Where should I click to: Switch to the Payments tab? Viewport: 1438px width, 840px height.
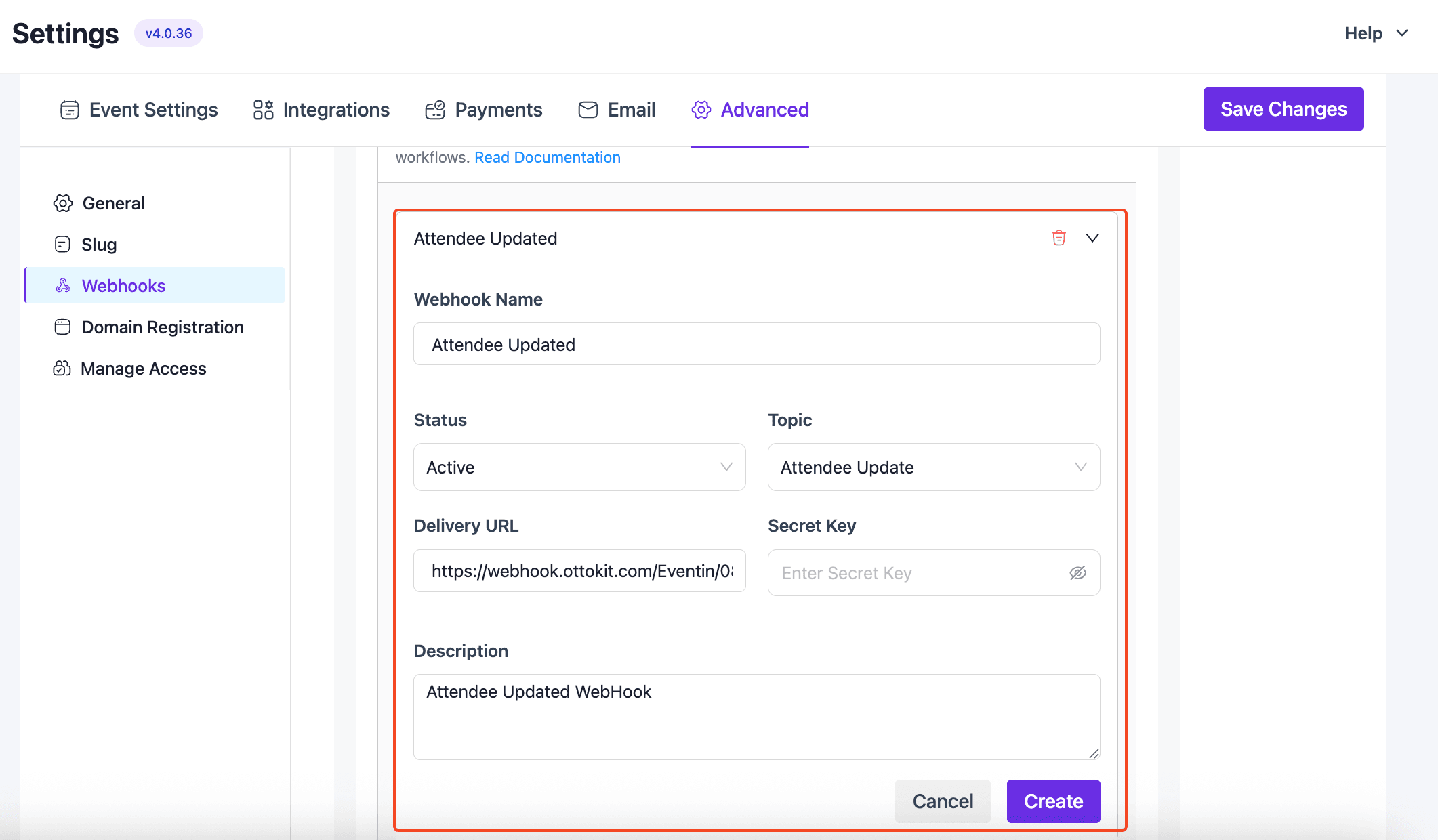pos(484,110)
